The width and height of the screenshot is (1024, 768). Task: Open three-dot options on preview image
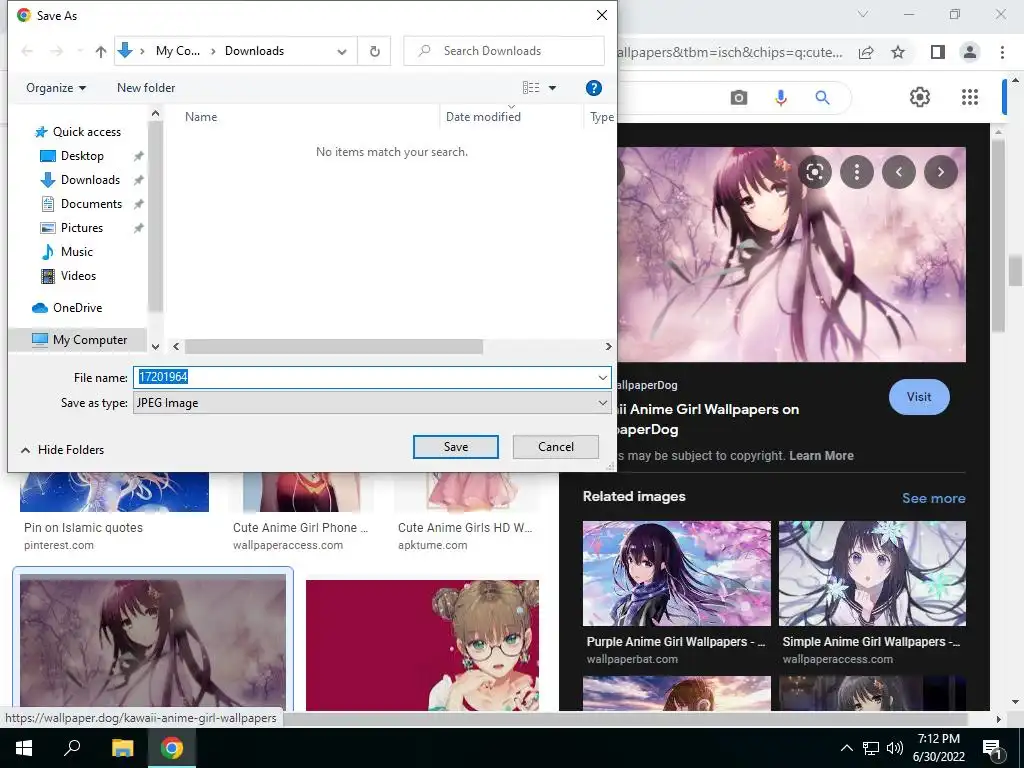click(x=857, y=172)
